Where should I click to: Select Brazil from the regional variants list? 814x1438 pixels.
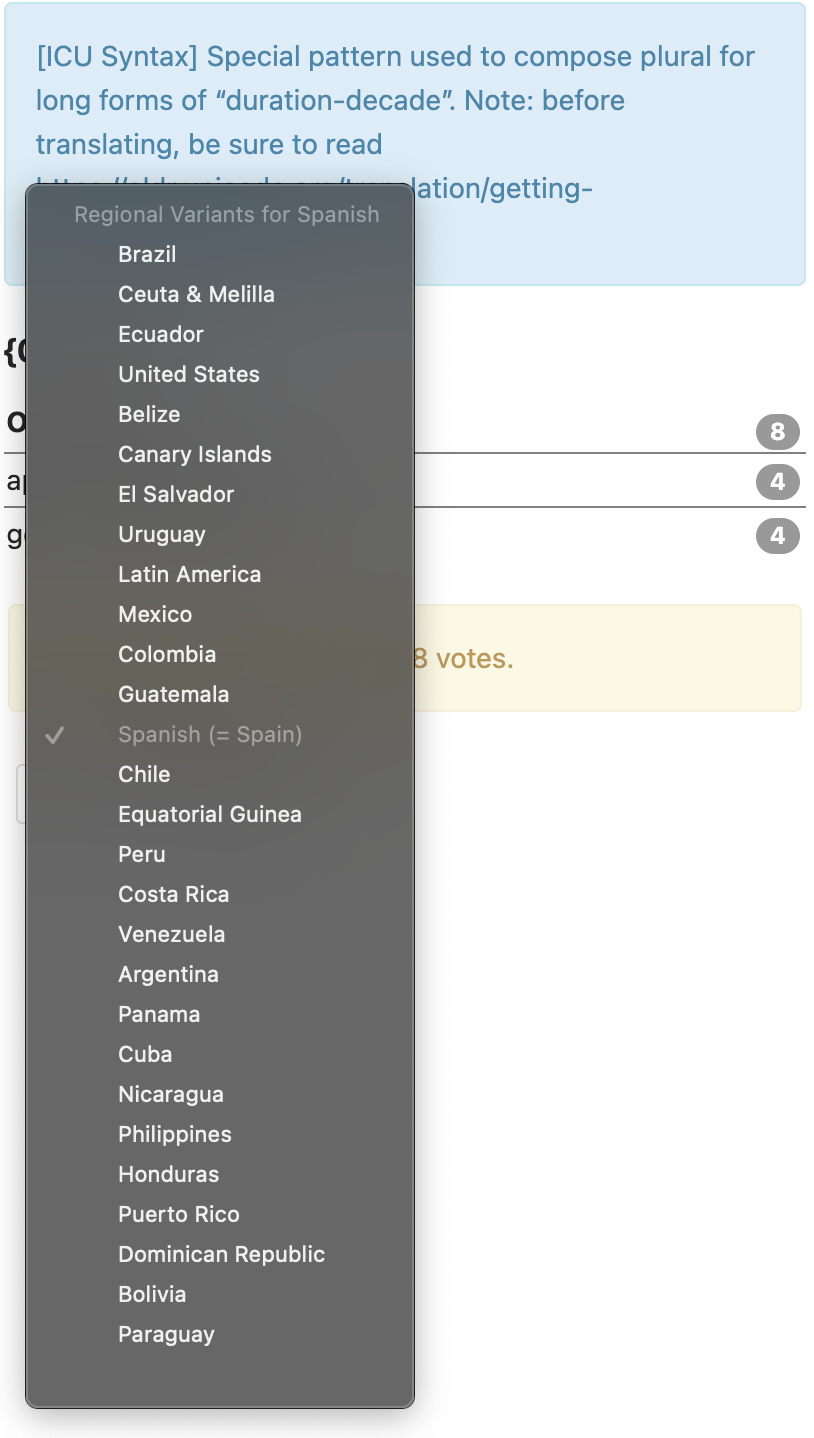pos(147,254)
